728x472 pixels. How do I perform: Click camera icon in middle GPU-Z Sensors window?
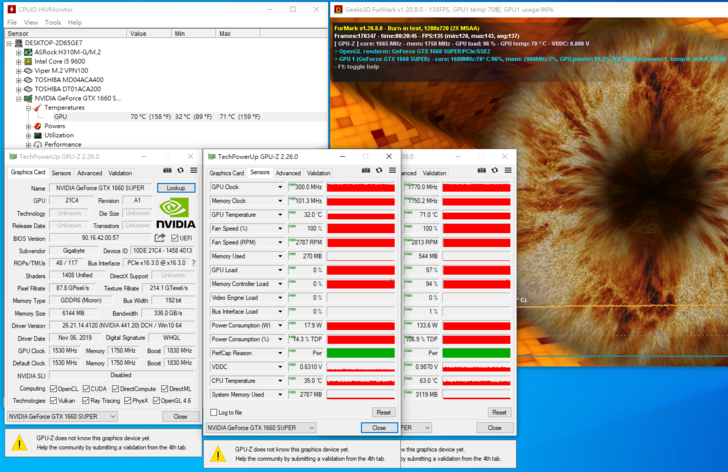point(364,171)
